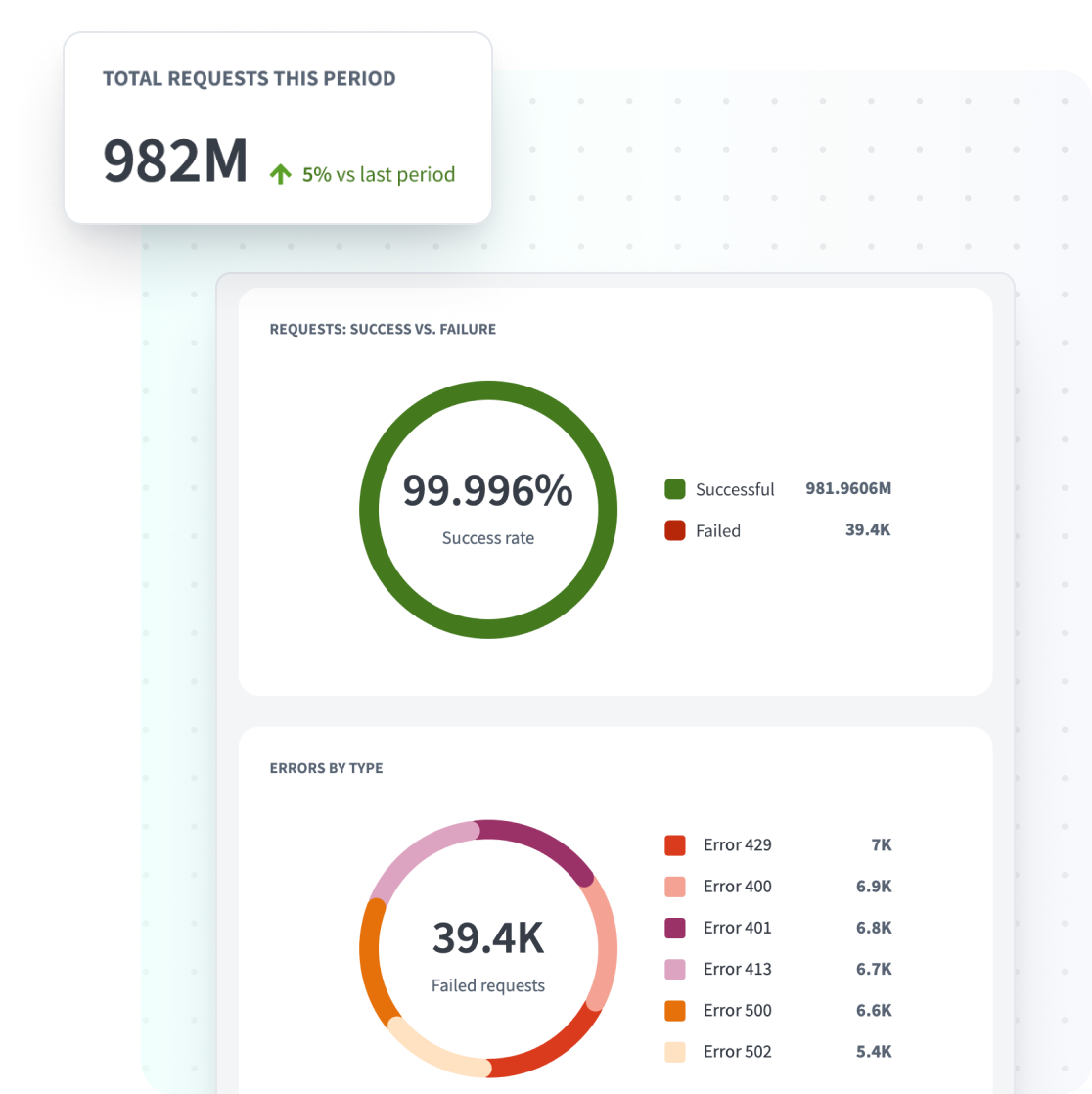Click the green upward trend arrow icon
The height and width of the screenshot is (1094, 1092).
[x=281, y=174]
